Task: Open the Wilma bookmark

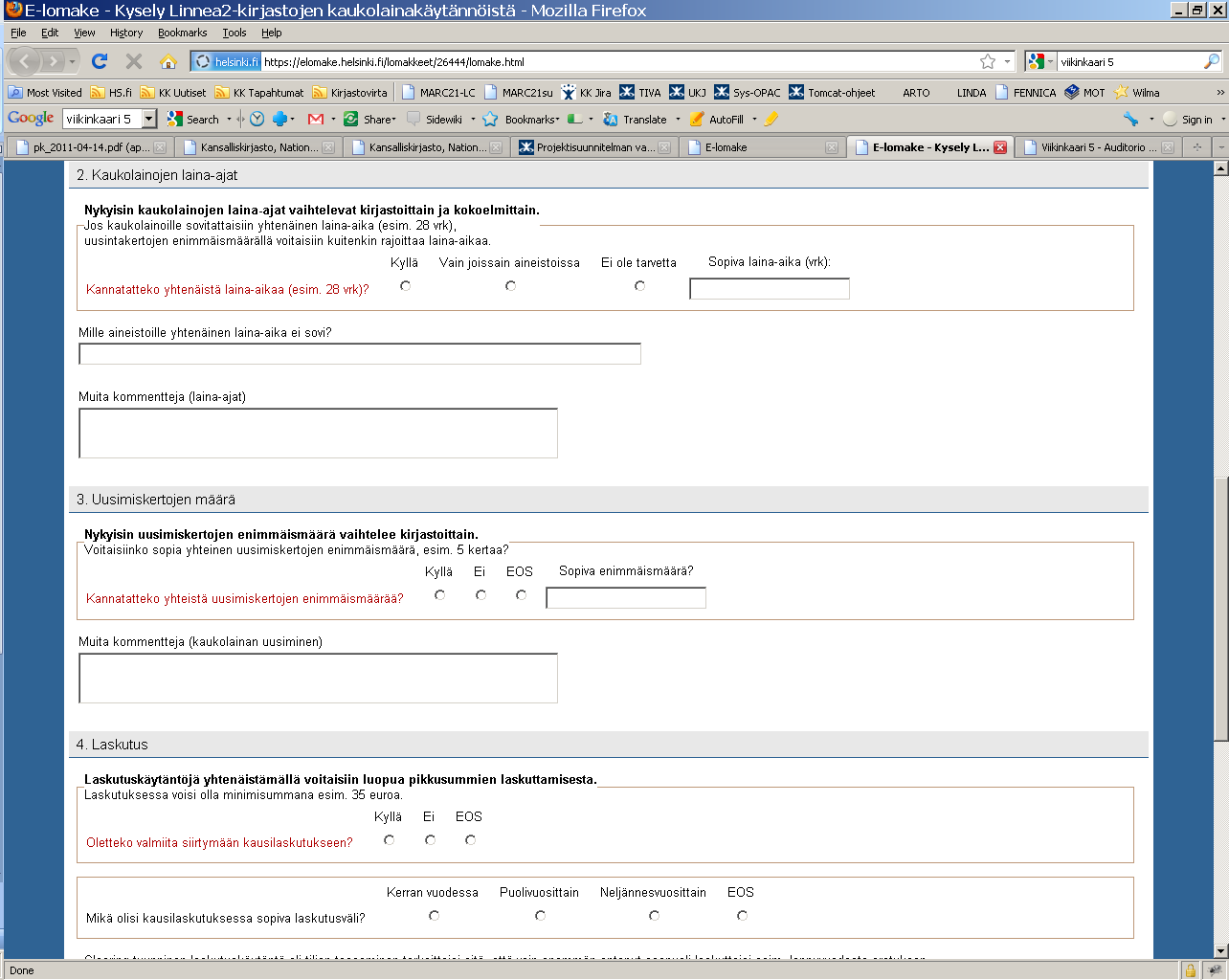Action: [x=1136, y=93]
